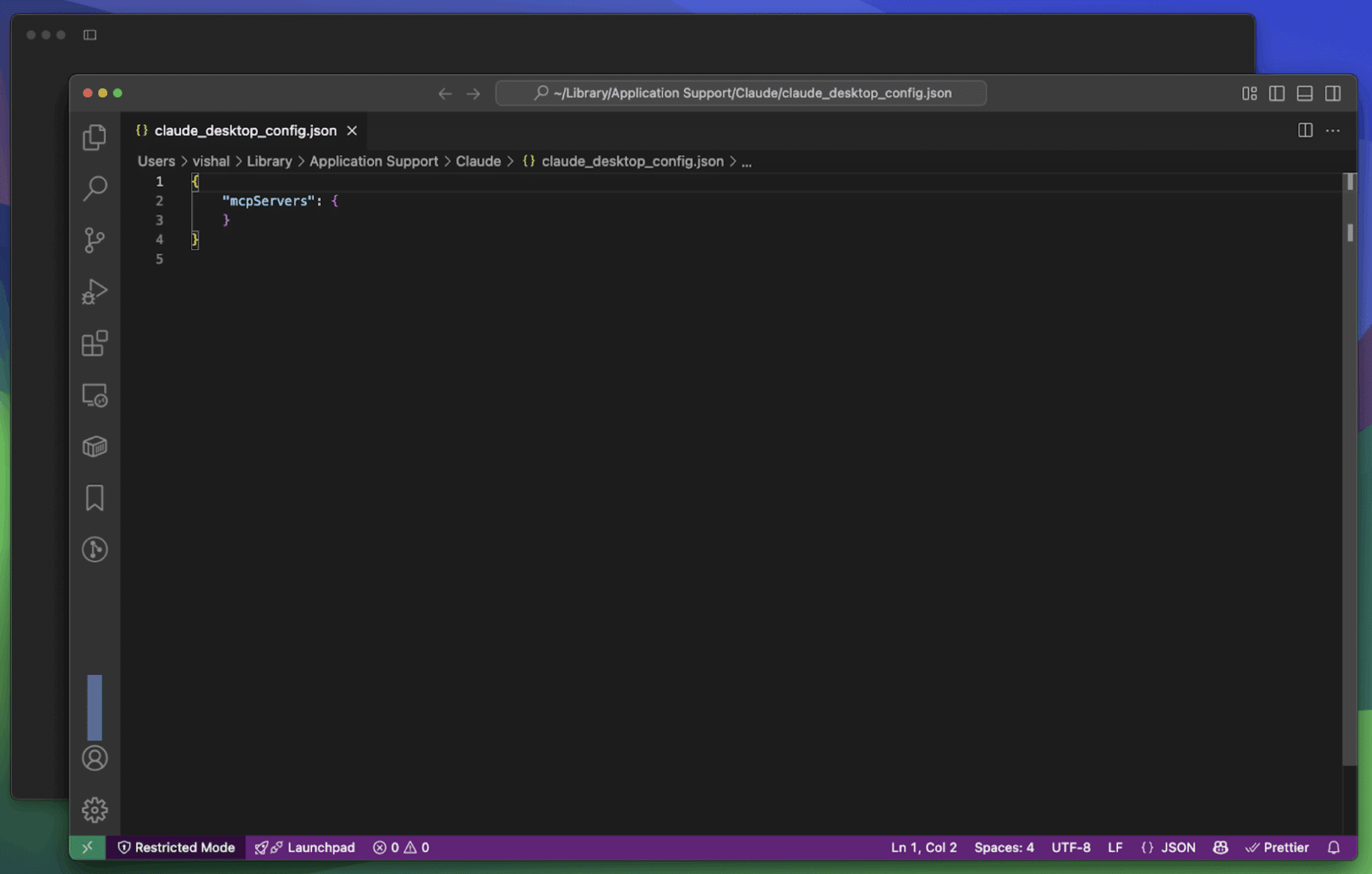Select the claude_desktop_config.json tab
1372x874 pixels.
click(x=245, y=131)
